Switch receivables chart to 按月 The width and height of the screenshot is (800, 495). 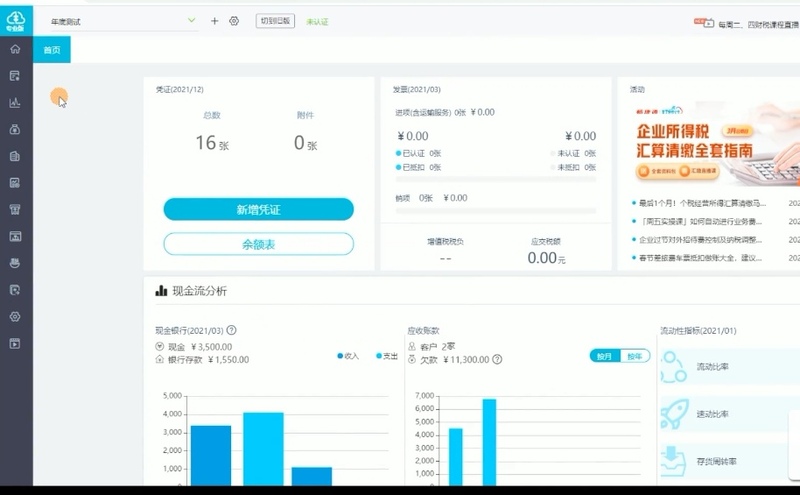pyautogui.click(x=605, y=356)
